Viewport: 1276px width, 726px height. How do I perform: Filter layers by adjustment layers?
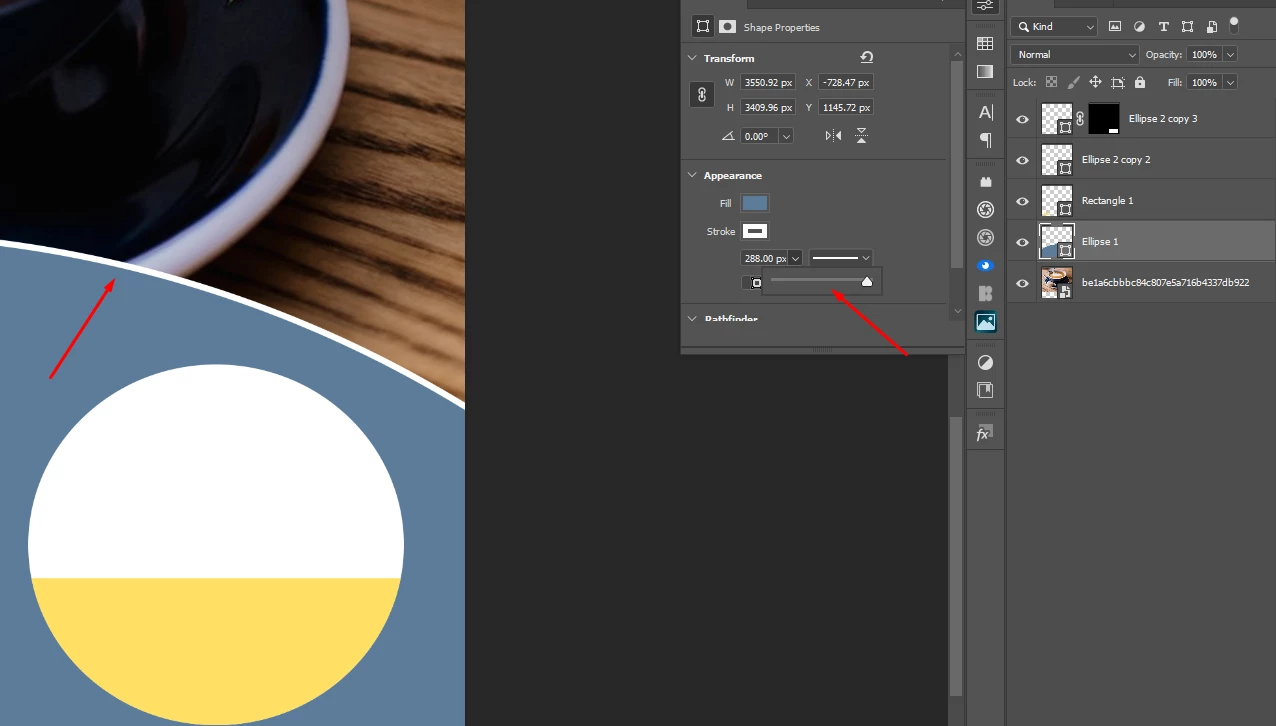(1139, 27)
